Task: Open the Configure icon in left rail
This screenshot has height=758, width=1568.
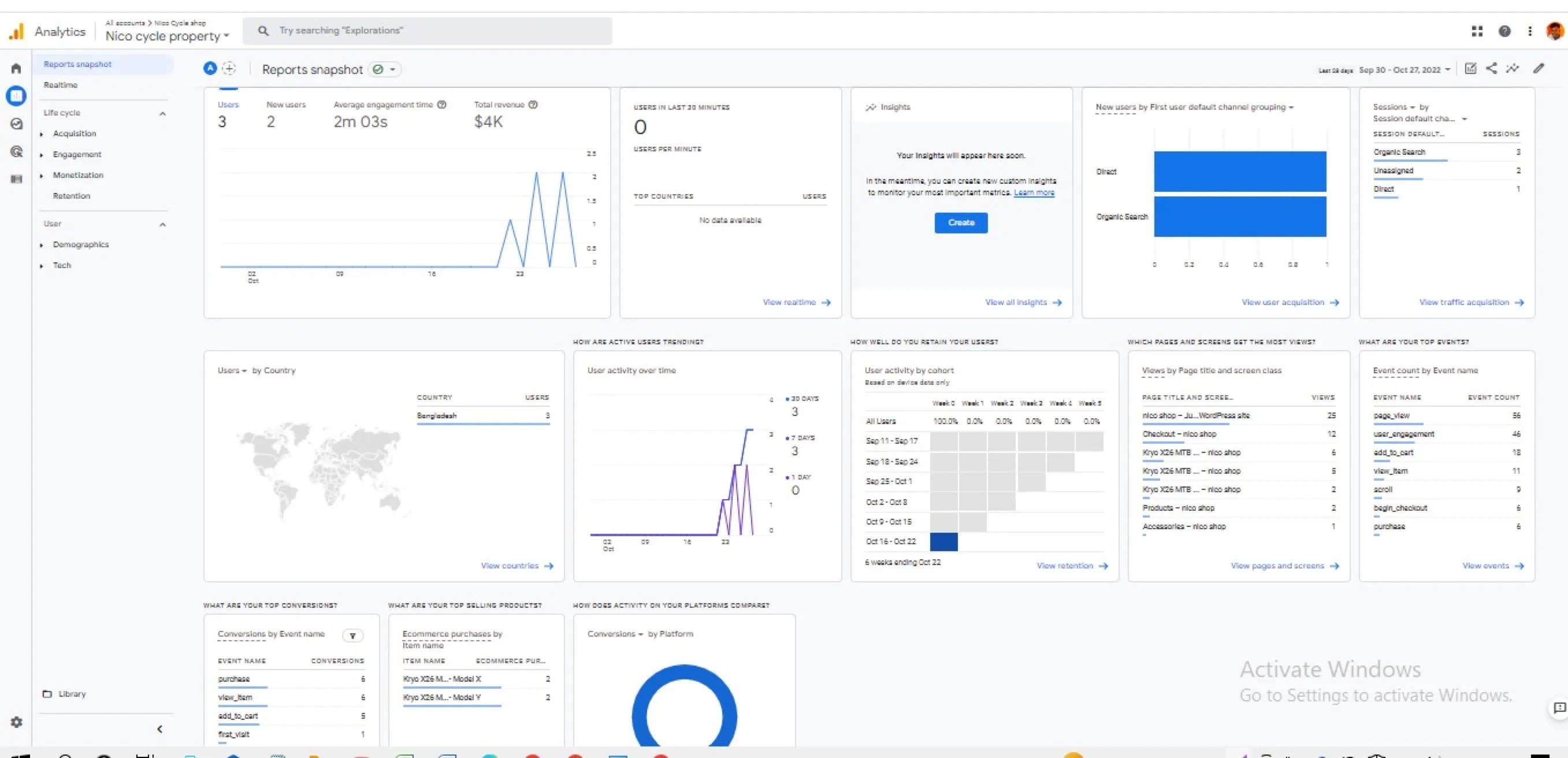Action: point(16,179)
